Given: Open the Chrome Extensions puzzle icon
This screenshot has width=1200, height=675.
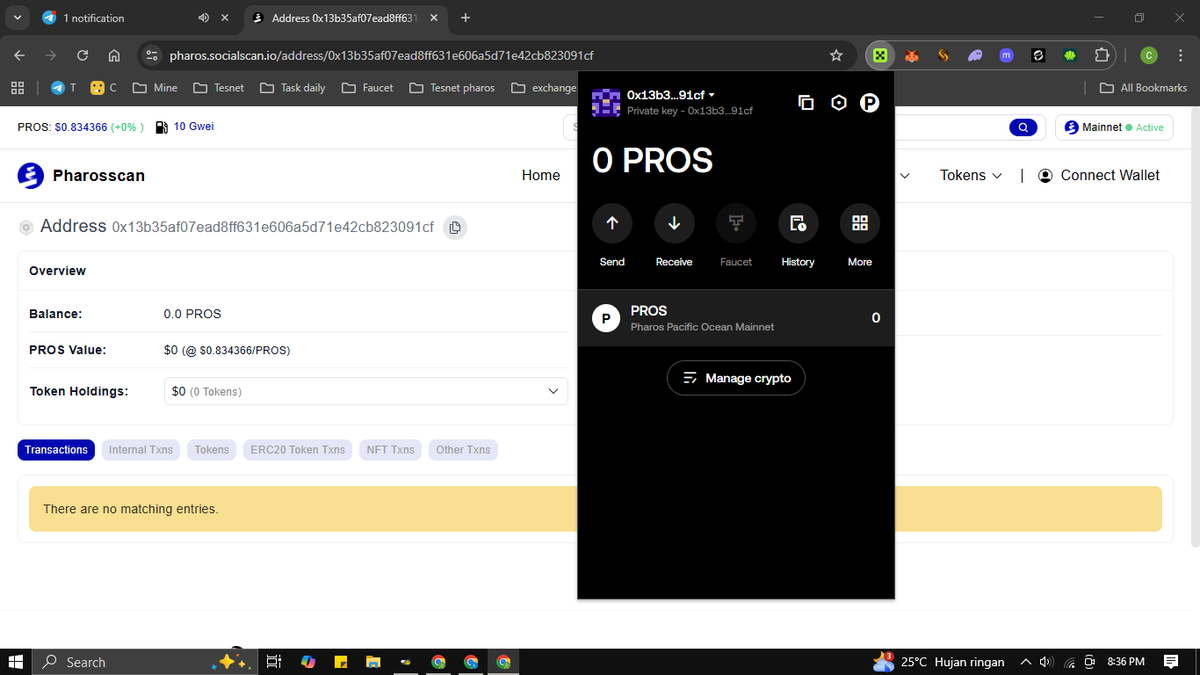Looking at the screenshot, I should click(1102, 56).
